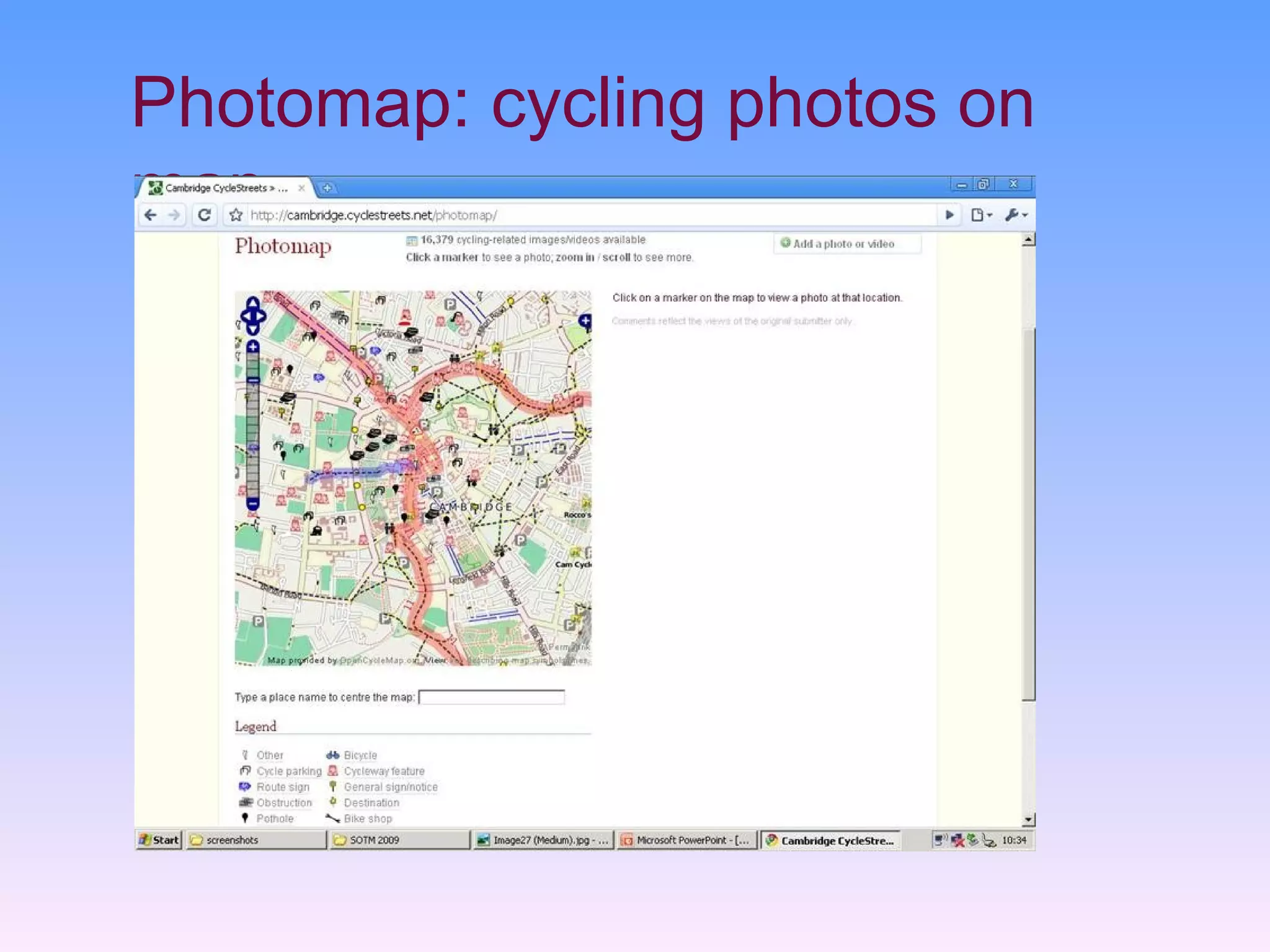This screenshot has height=952, width=1270.
Task: Click the Legend heading
Action: coord(255,726)
